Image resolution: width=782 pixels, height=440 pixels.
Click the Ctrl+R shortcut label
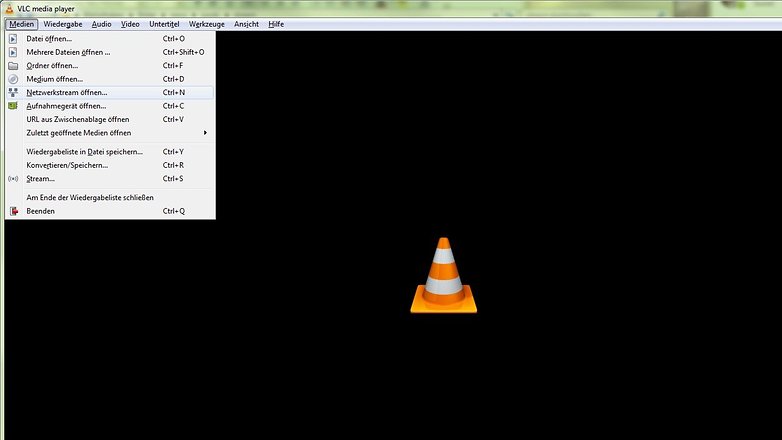point(173,165)
